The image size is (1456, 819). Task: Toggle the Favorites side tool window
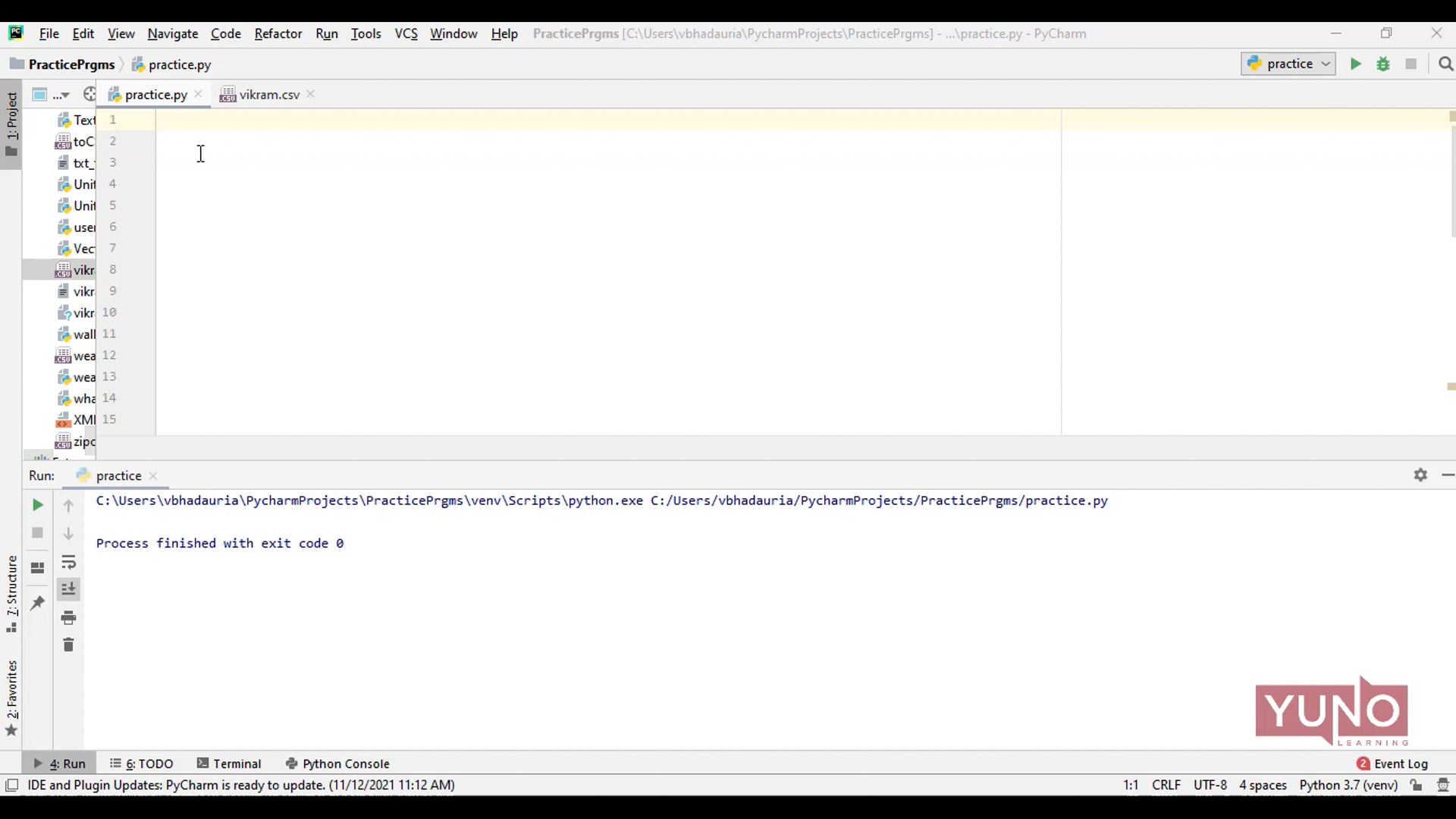11,697
